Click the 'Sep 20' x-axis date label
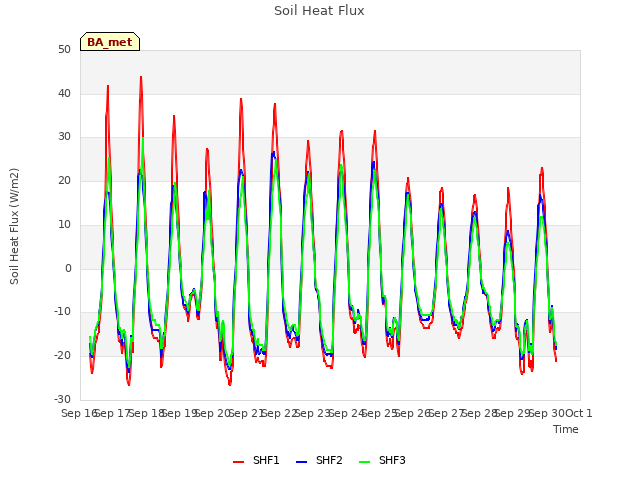The height and width of the screenshot is (480, 640). tap(213, 413)
